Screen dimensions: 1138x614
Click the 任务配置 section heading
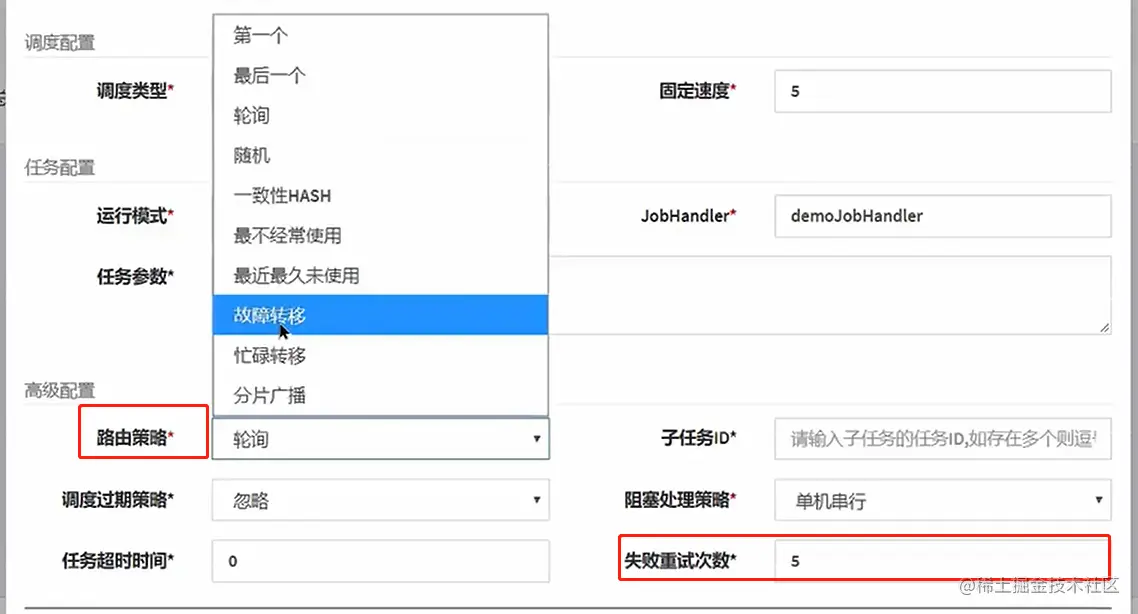(x=60, y=168)
